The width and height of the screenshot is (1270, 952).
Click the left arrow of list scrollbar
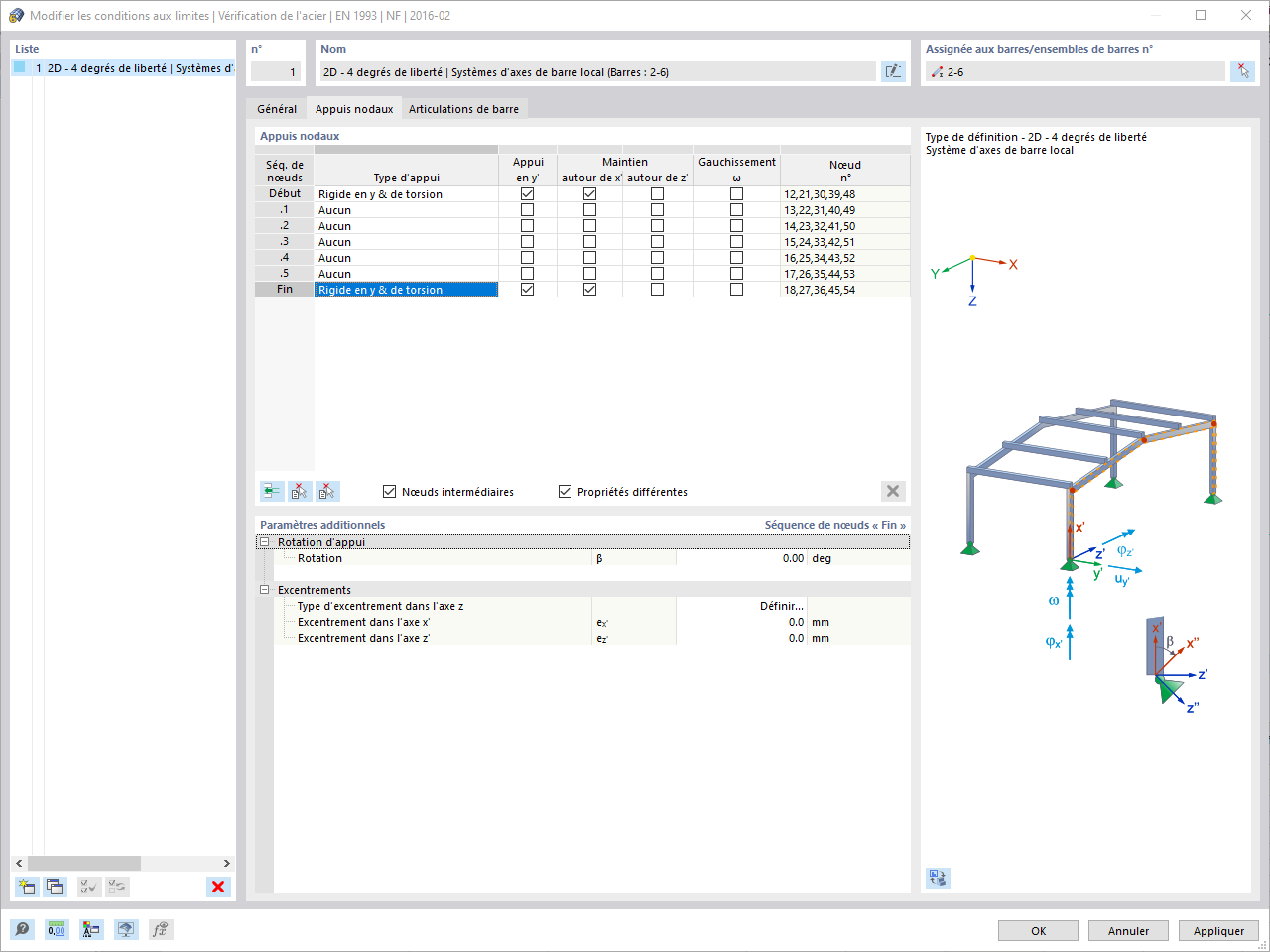20,863
